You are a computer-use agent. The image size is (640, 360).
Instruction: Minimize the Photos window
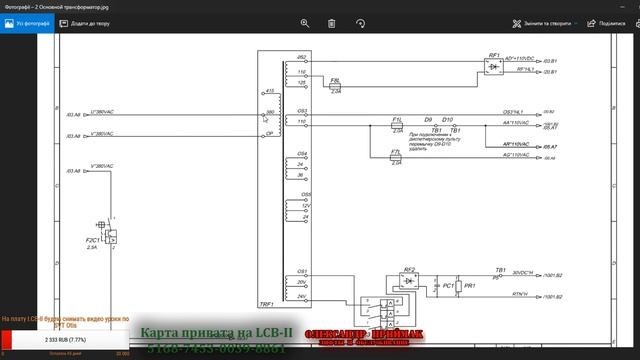coord(622,7)
